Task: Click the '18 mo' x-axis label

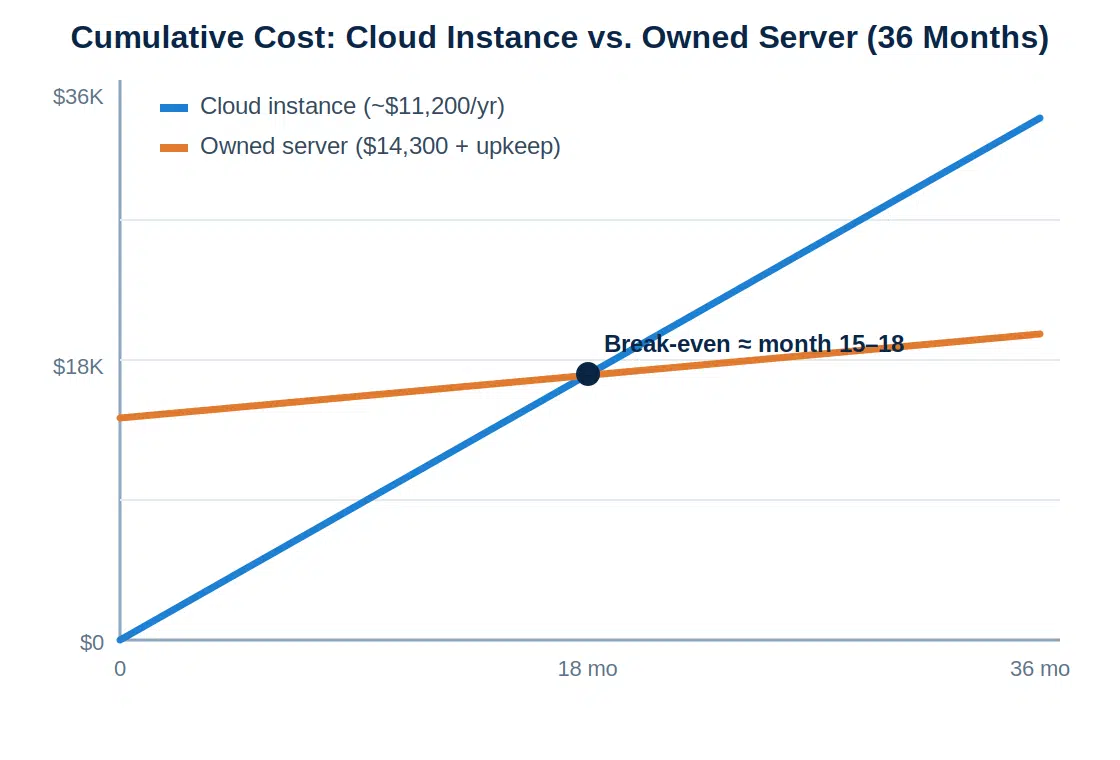Action: [588, 669]
